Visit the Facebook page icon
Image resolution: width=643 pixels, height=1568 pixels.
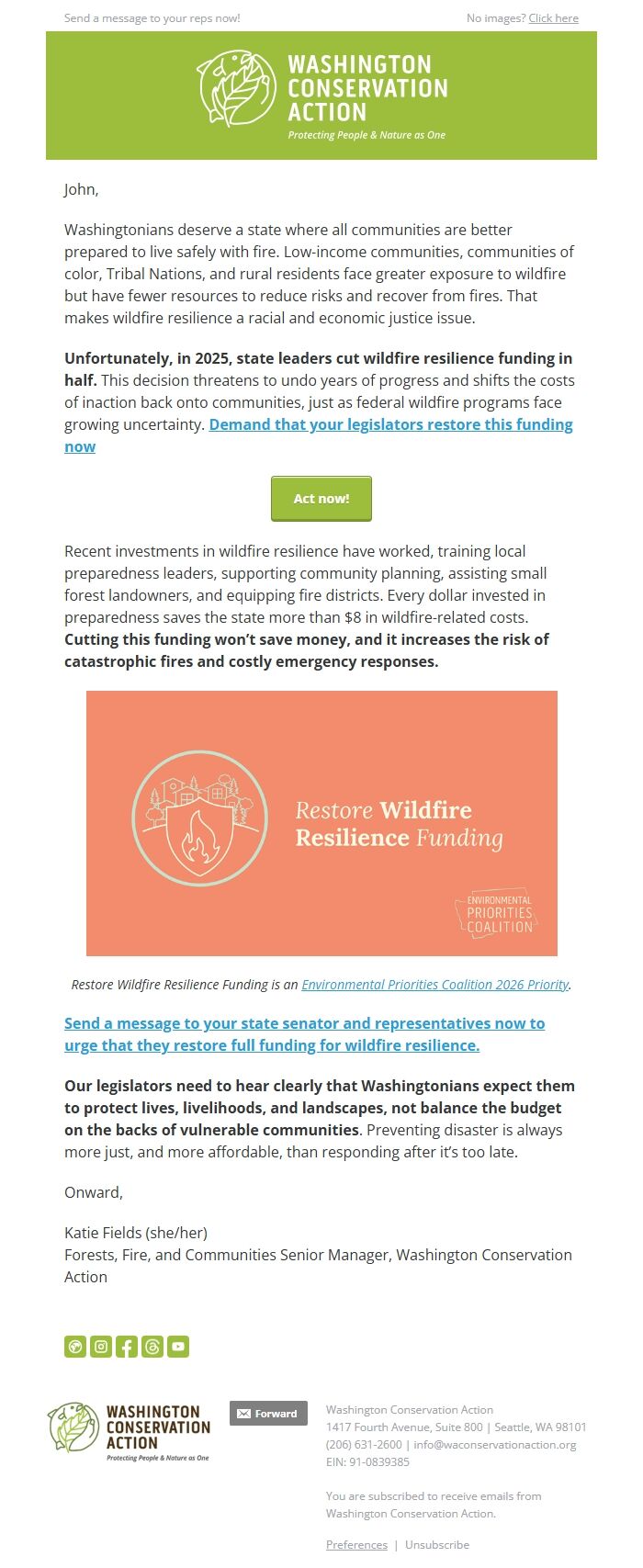click(x=127, y=1347)
